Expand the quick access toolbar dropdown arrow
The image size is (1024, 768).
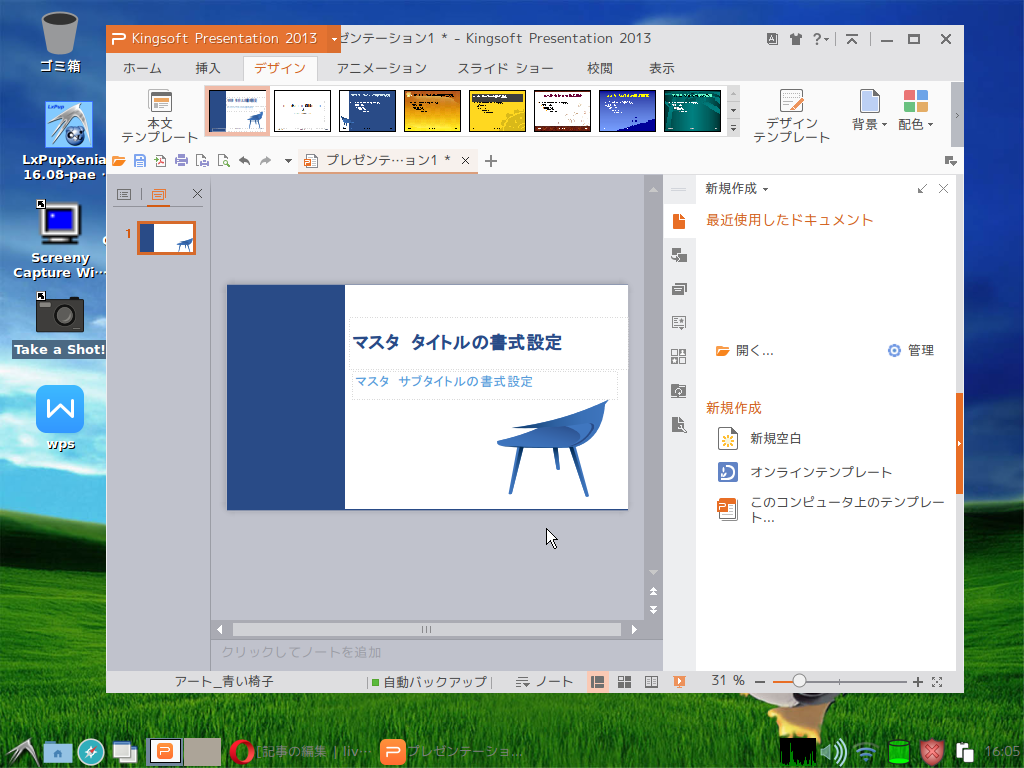pos(288,161)
